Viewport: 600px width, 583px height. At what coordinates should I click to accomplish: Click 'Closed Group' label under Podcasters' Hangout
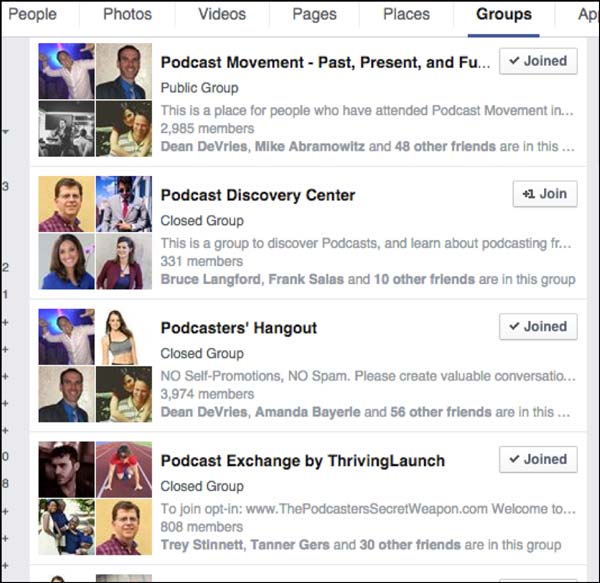pos(202,353)
